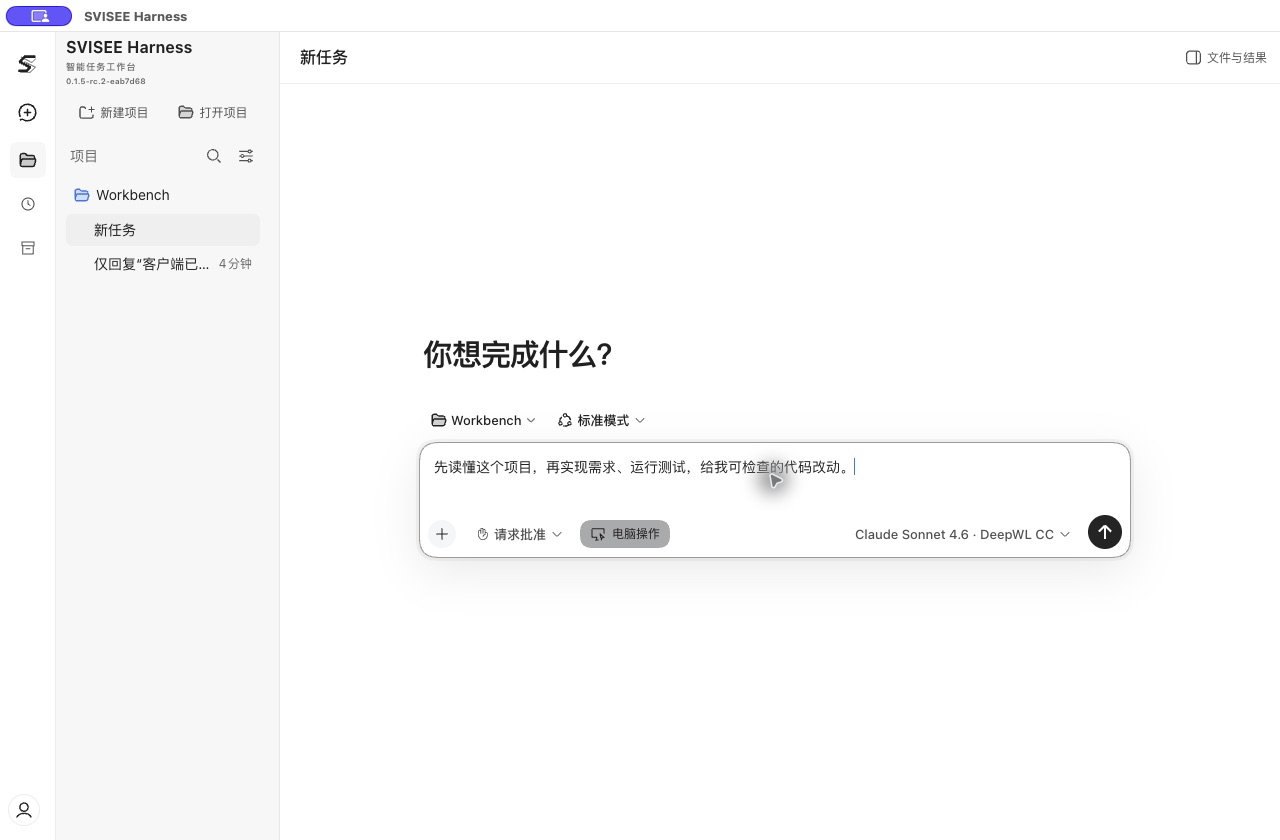The height and width of the screenshot is (840, 1280).
Task: Open the Workbench project dropdown above input
Action: 483,420
